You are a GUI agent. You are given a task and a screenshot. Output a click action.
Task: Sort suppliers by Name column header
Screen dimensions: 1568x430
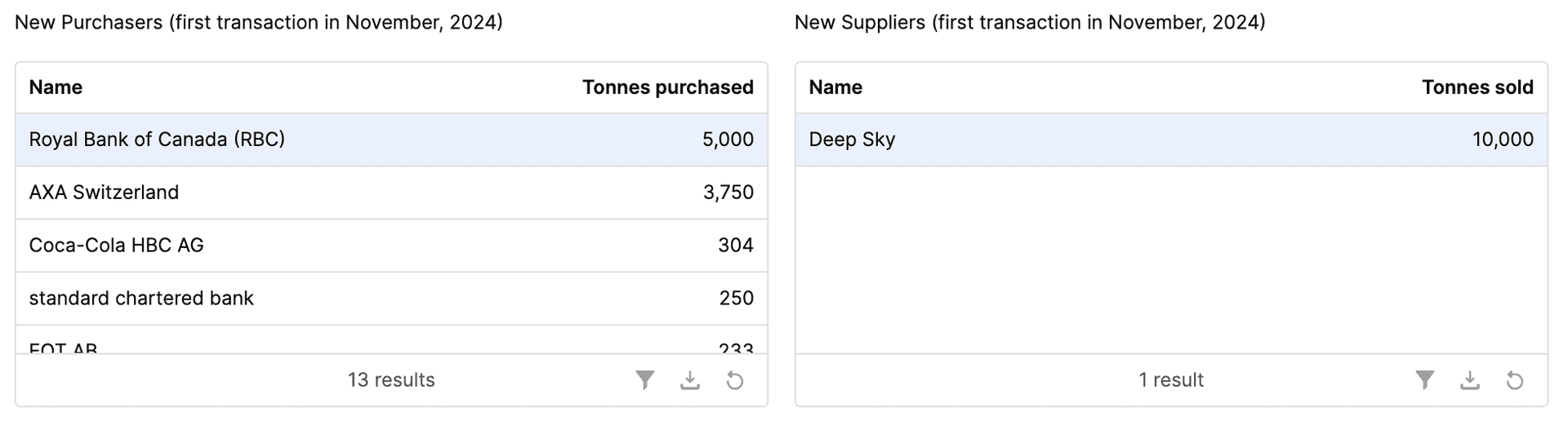click(x=835, y=87)
